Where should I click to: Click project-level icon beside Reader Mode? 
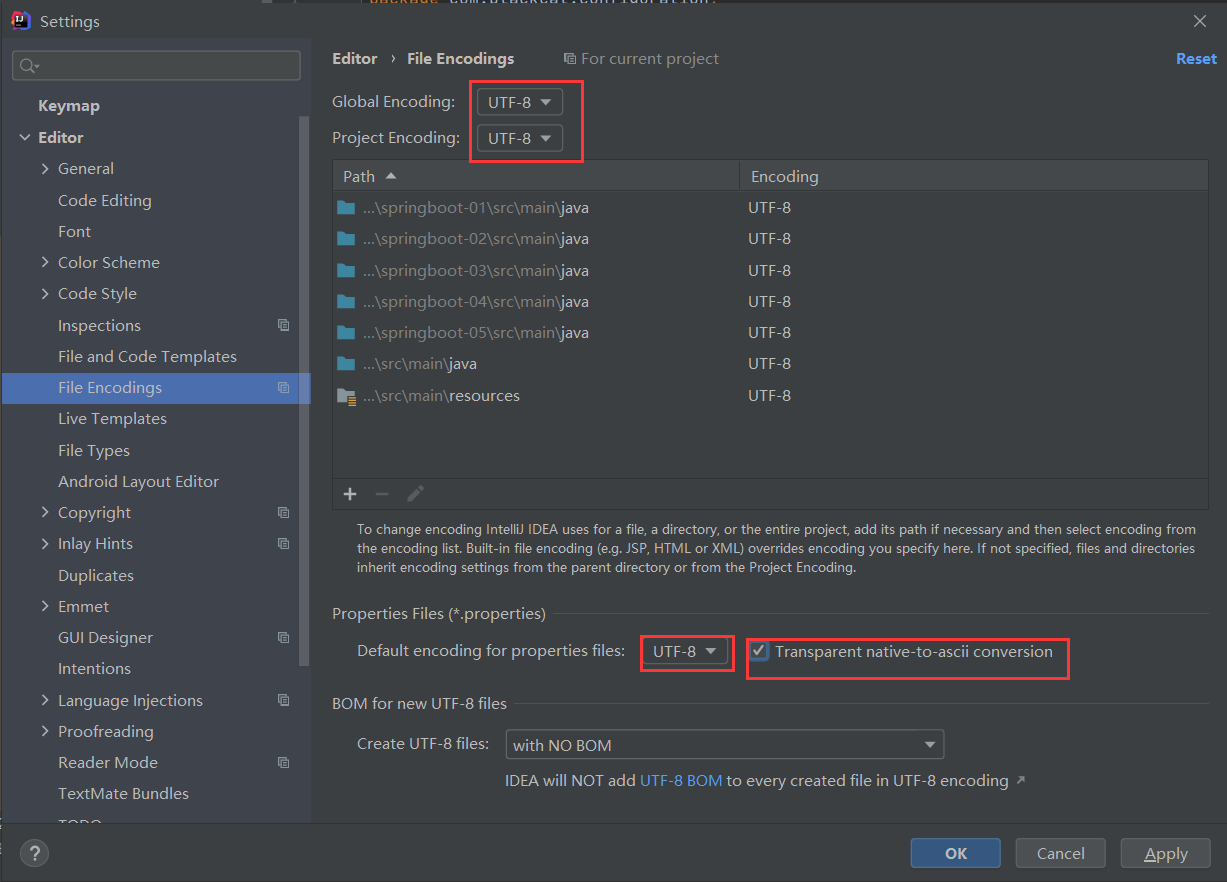284,763
